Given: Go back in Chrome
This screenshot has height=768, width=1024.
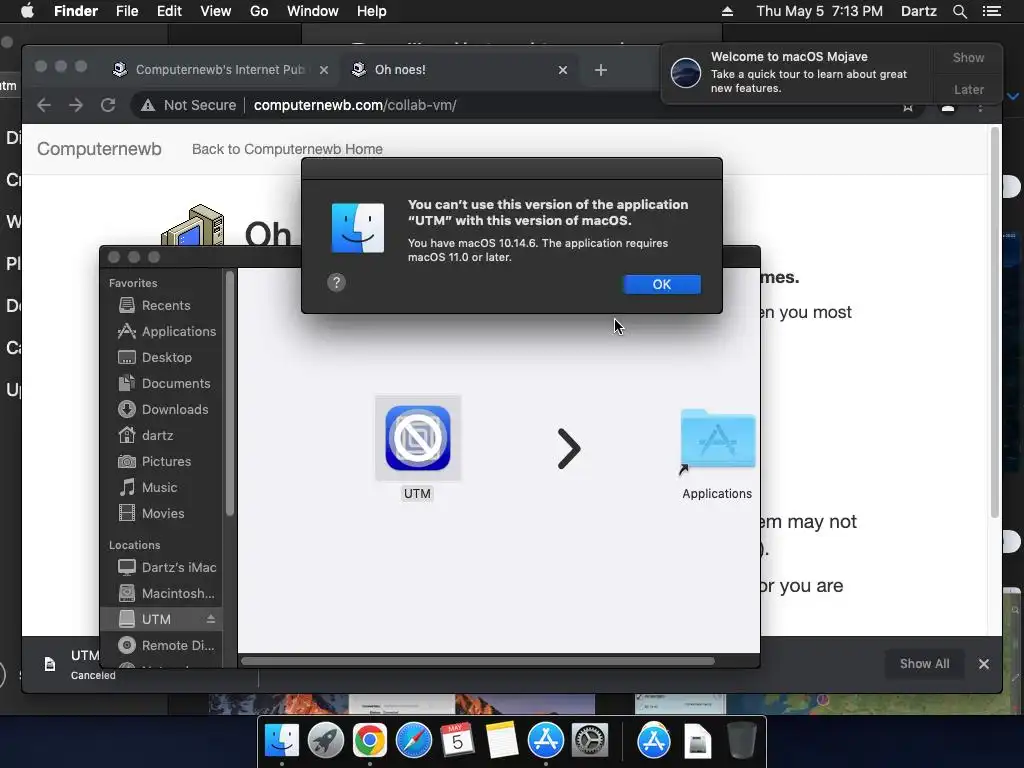Looking at the screenshot, I should pyautogui.click(x=44, y=105).
